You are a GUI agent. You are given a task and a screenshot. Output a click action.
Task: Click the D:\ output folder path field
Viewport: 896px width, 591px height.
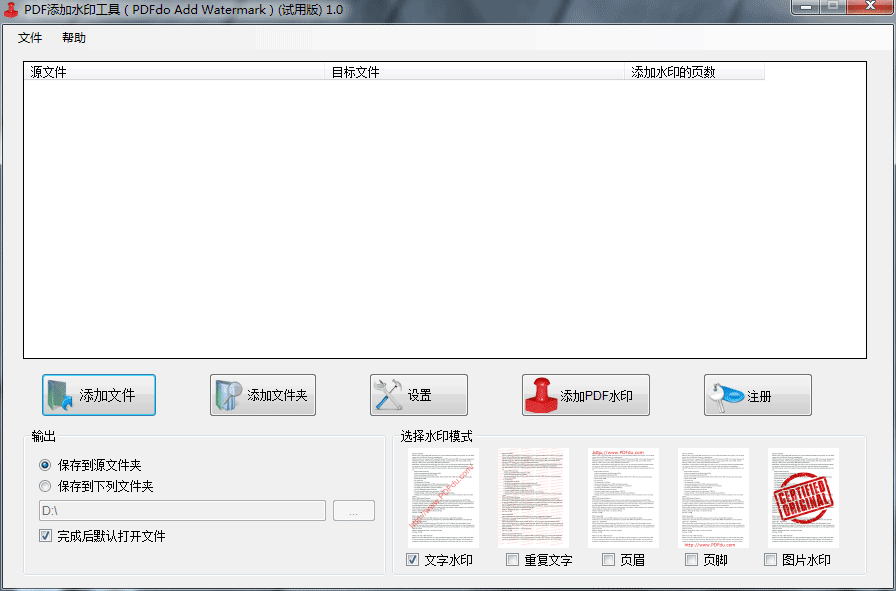[182, 510]
